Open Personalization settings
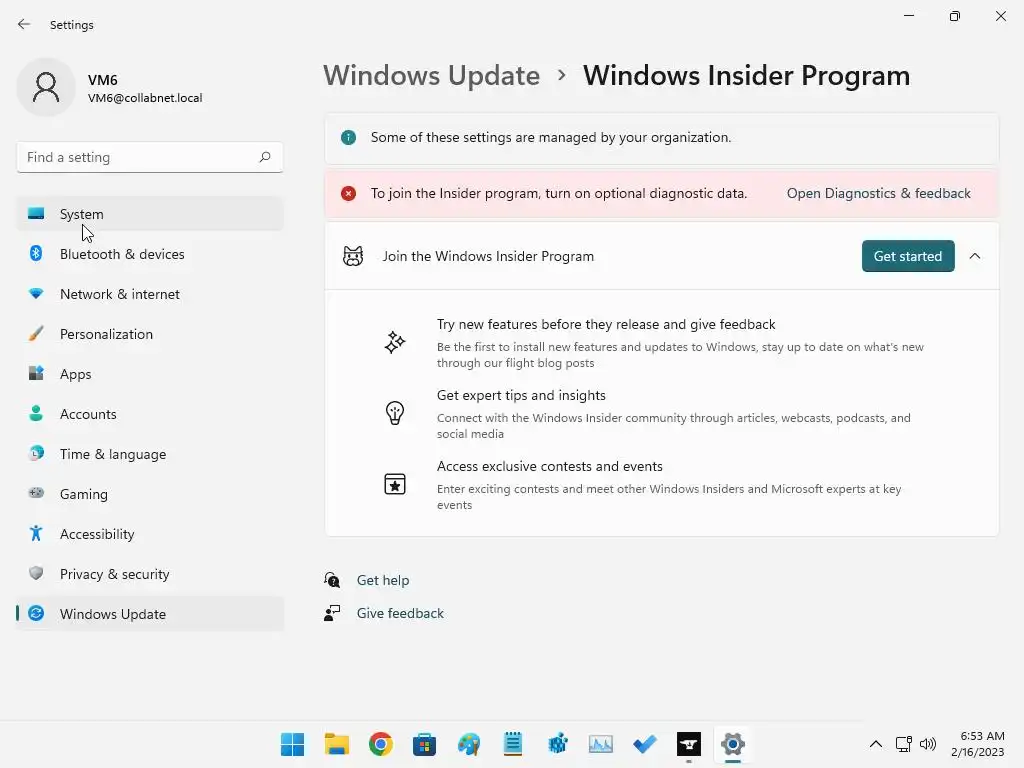The width and height of the screenshot is (1024, 768). tap(150, 334)
